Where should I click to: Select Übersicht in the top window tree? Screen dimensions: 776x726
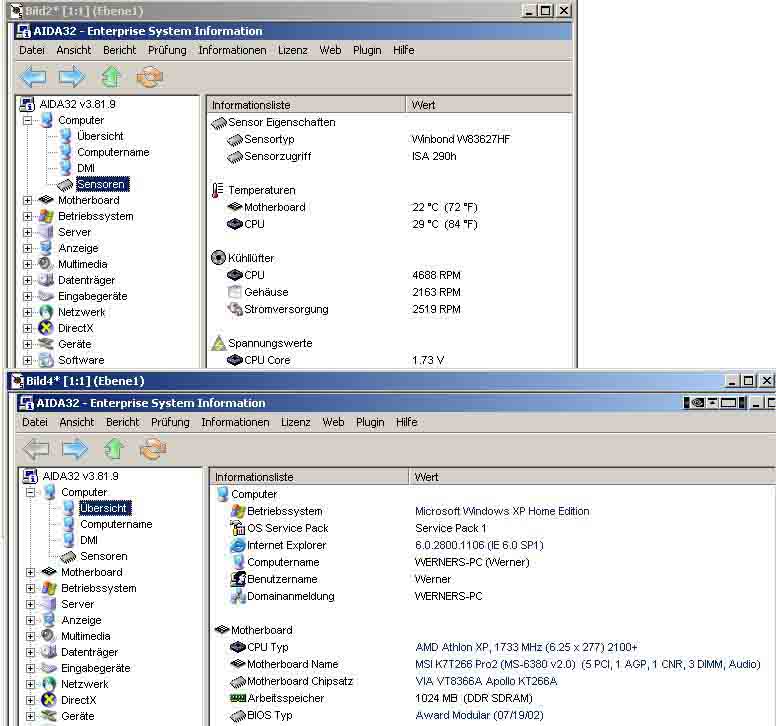[100, 136]
